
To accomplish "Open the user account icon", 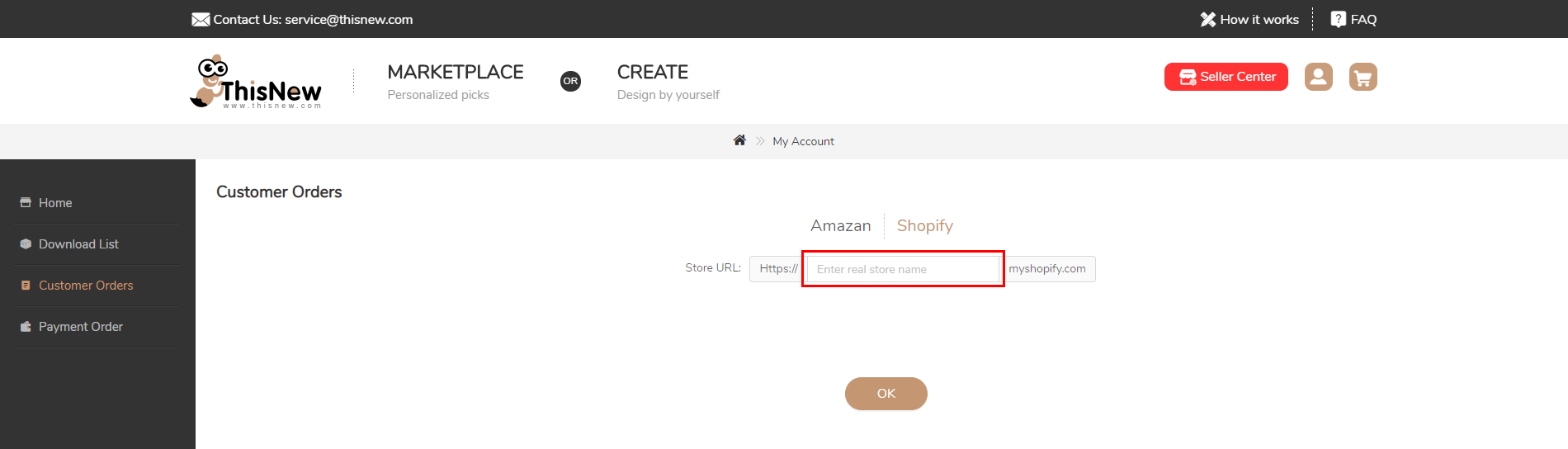I will (1318, 77).
